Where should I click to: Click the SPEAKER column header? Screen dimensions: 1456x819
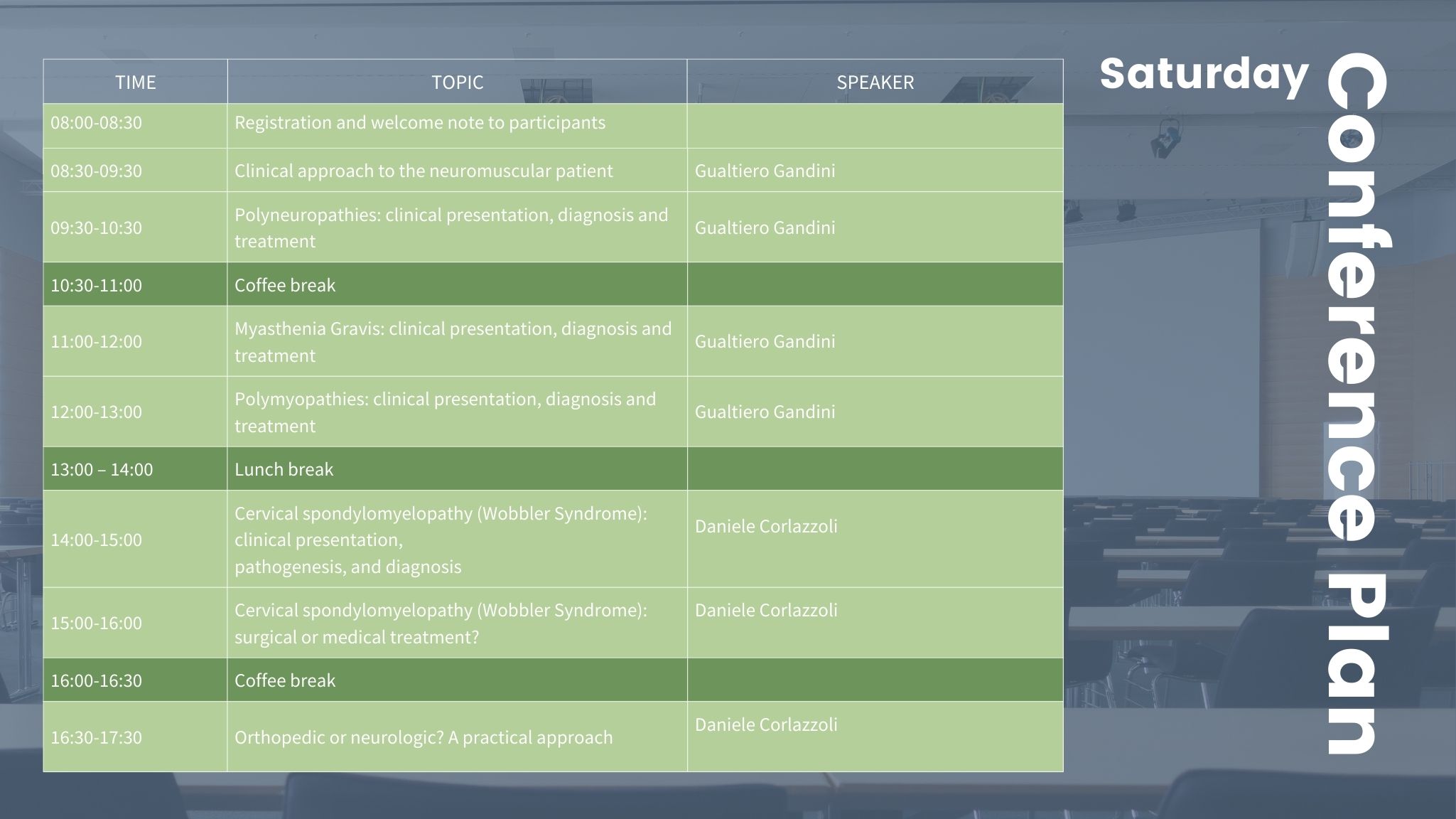(x=875, y=82)
